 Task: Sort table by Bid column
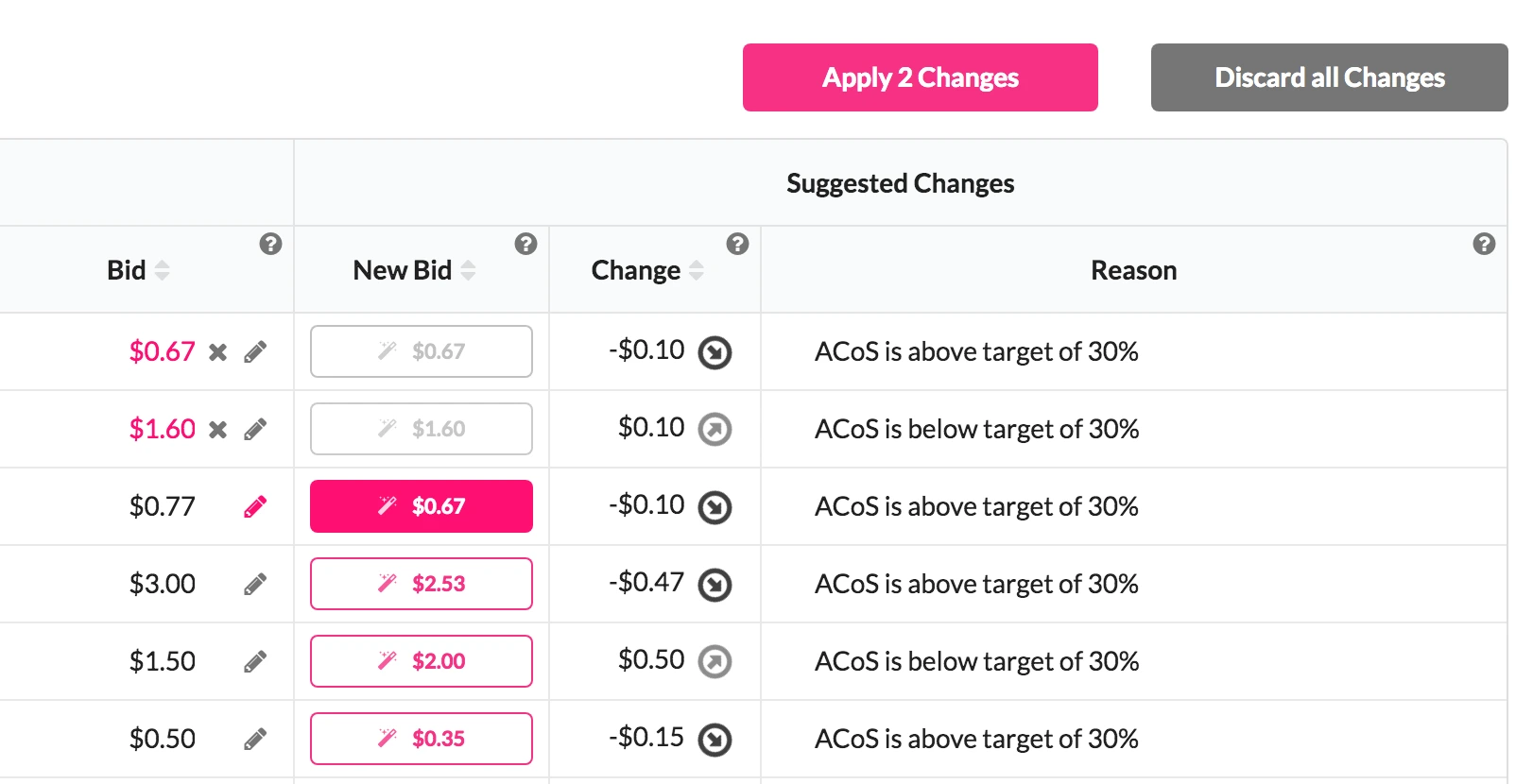pyautogui.click(x=162, y=271)
